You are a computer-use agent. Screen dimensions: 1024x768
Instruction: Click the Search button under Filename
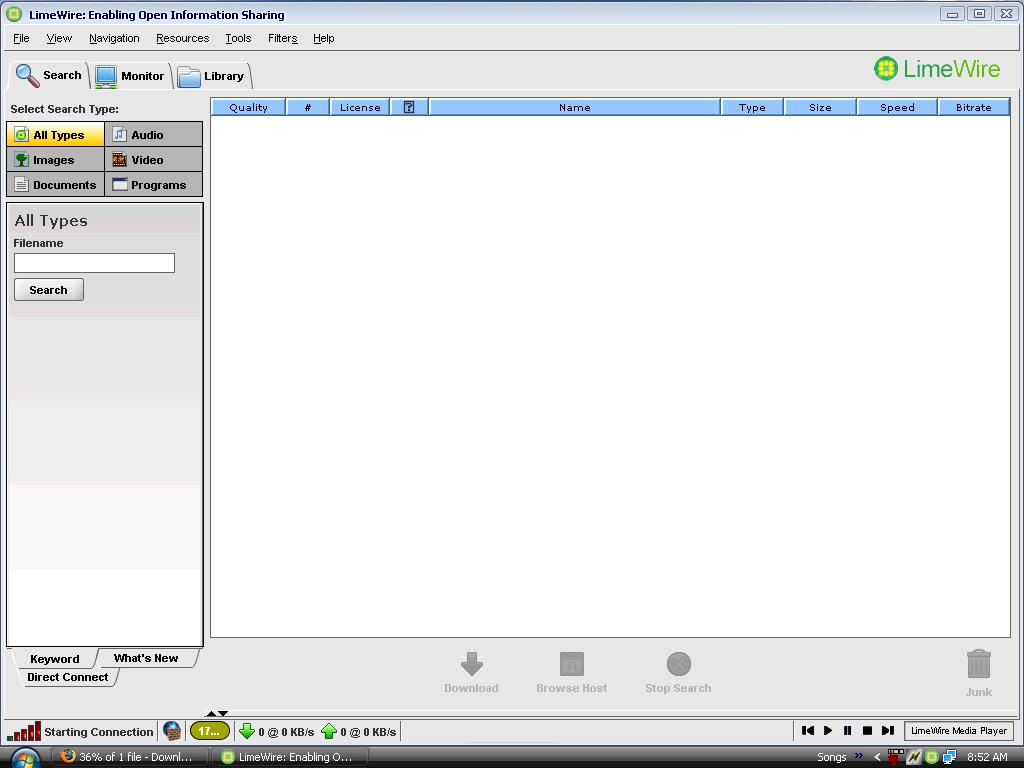pyautogui.click(x=49, y=290)
